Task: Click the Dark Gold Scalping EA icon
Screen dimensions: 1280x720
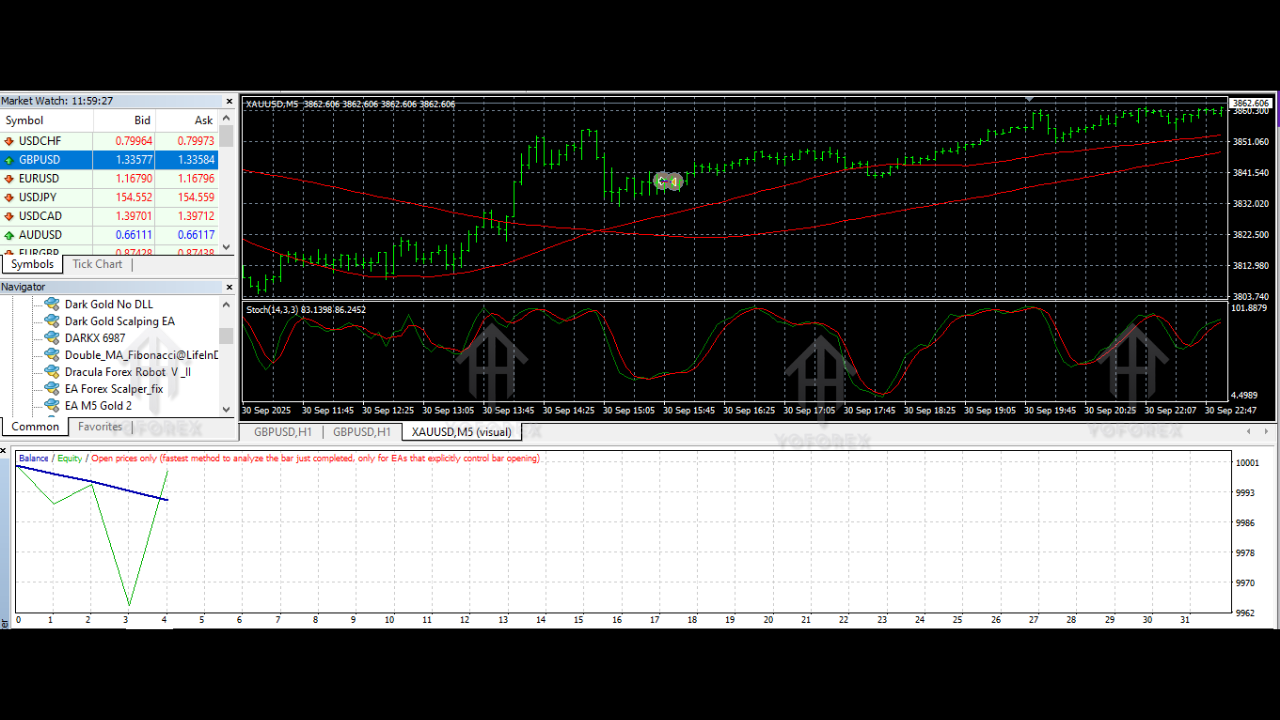Action: point(52,321)
